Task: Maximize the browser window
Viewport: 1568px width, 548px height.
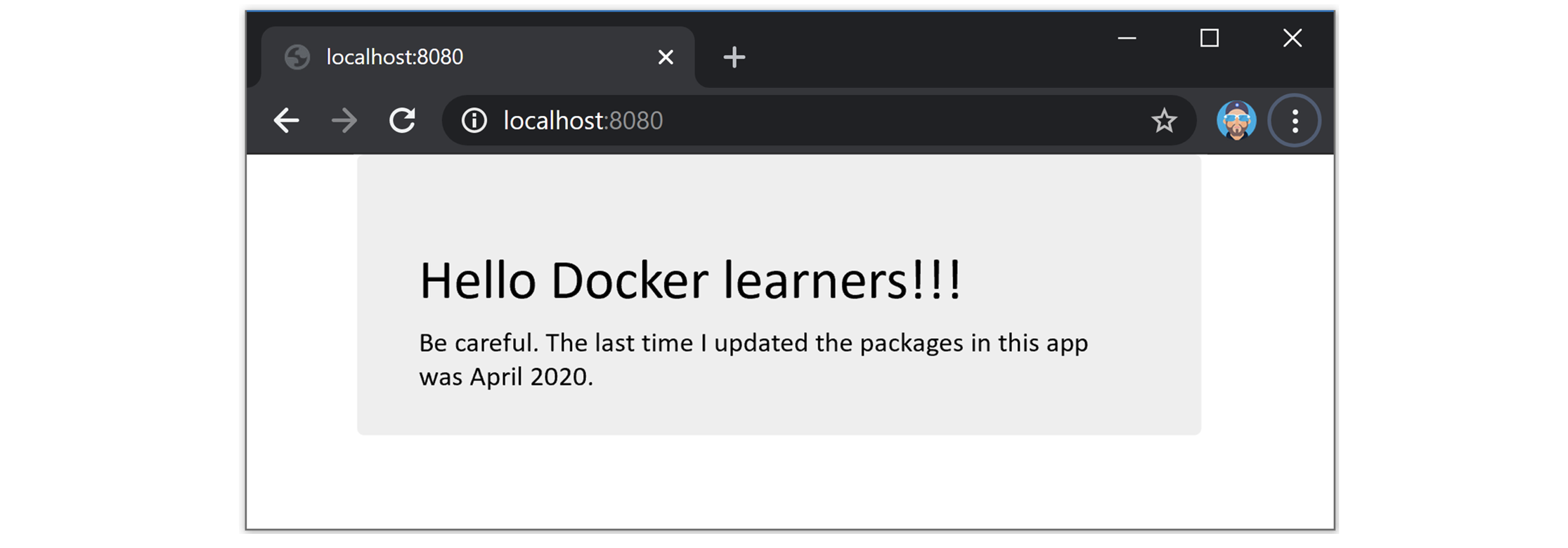Action: (x=1209, y=38)
